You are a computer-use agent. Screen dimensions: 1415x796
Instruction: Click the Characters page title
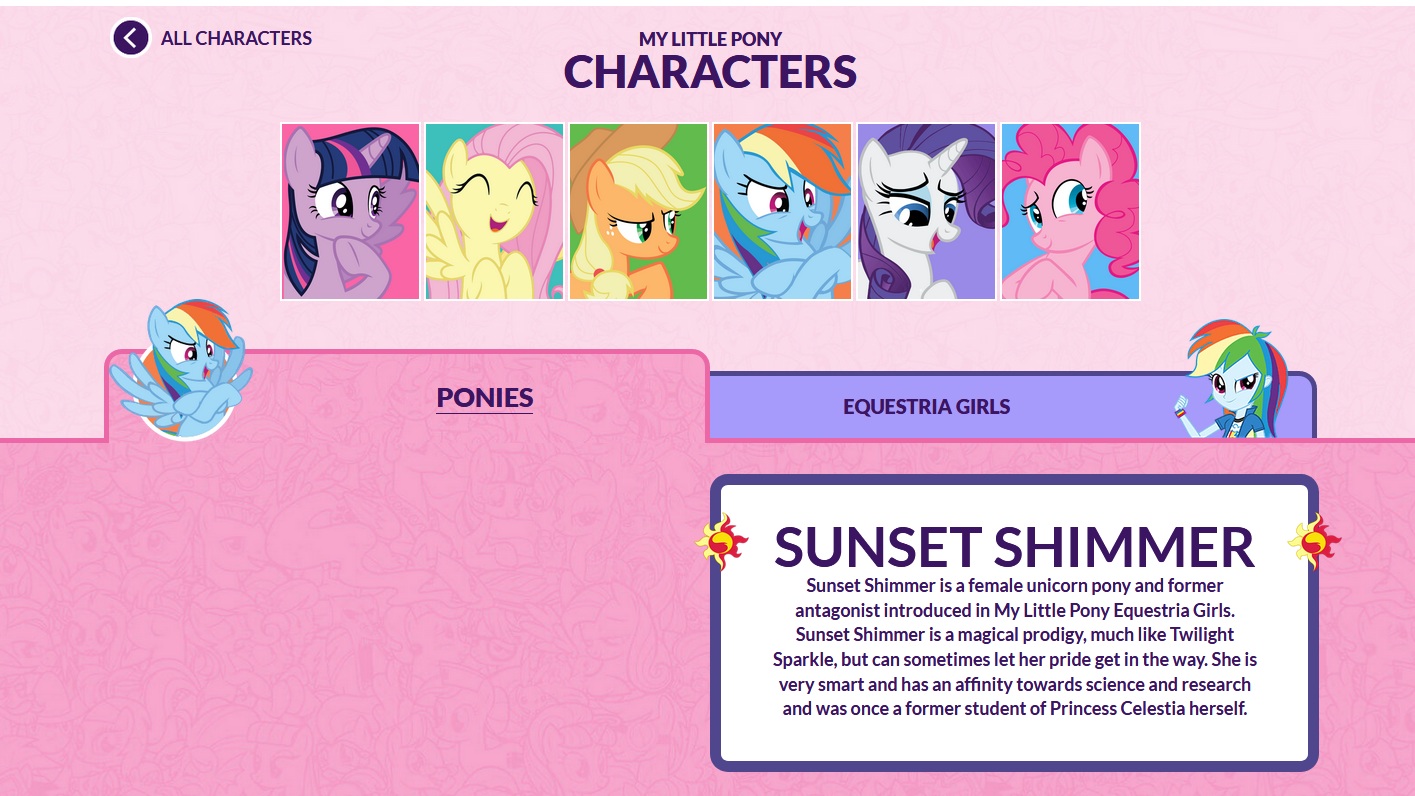[710, 72]
